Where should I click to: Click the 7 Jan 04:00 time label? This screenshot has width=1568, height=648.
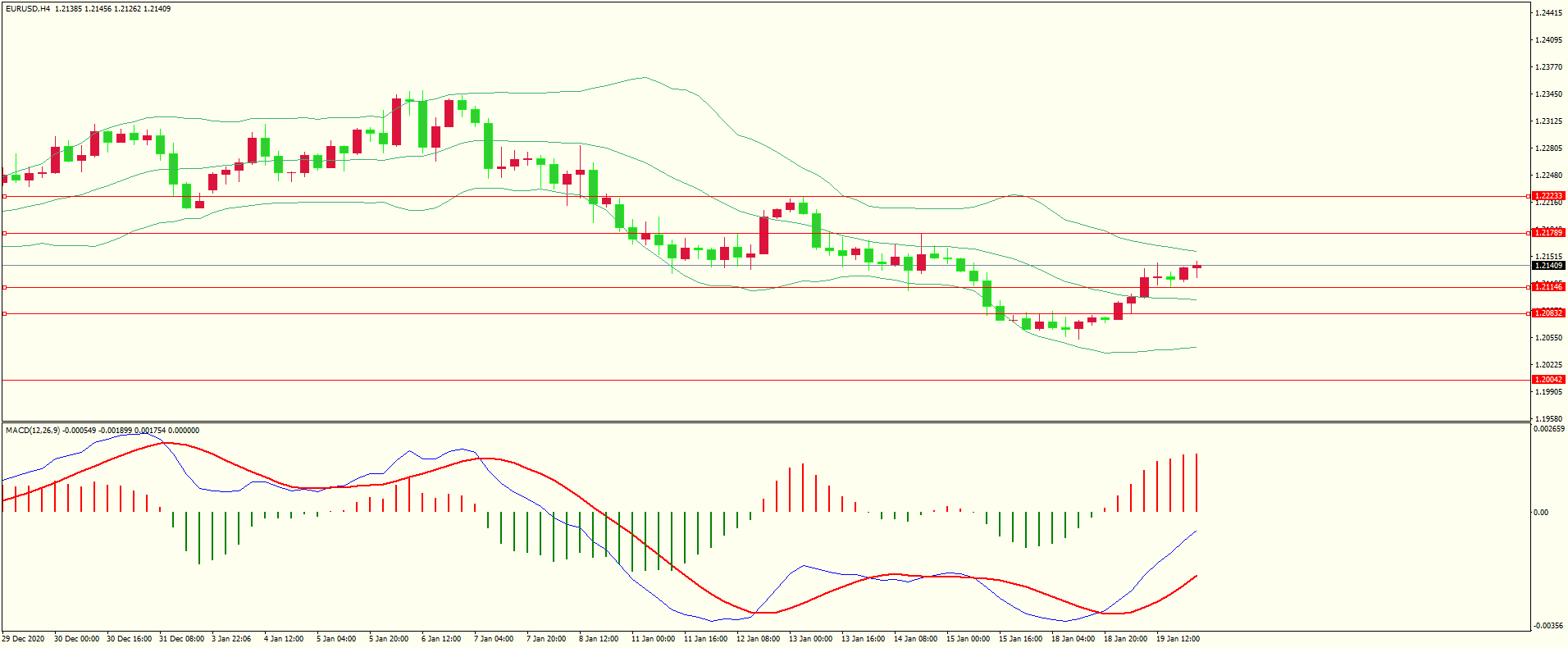[495, 639]
